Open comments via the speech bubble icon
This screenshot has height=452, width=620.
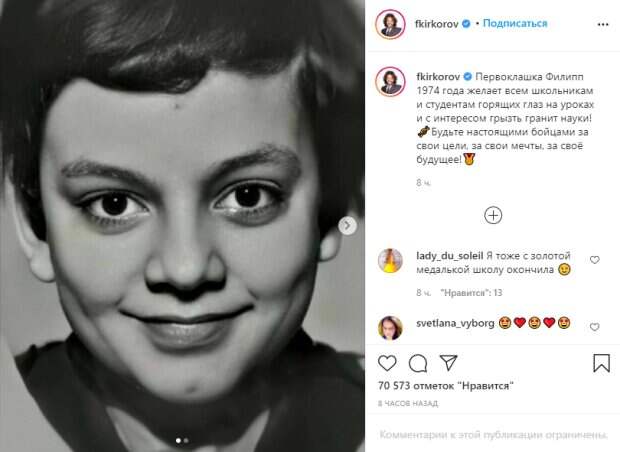pyautogui.click(x=418, y=363)
